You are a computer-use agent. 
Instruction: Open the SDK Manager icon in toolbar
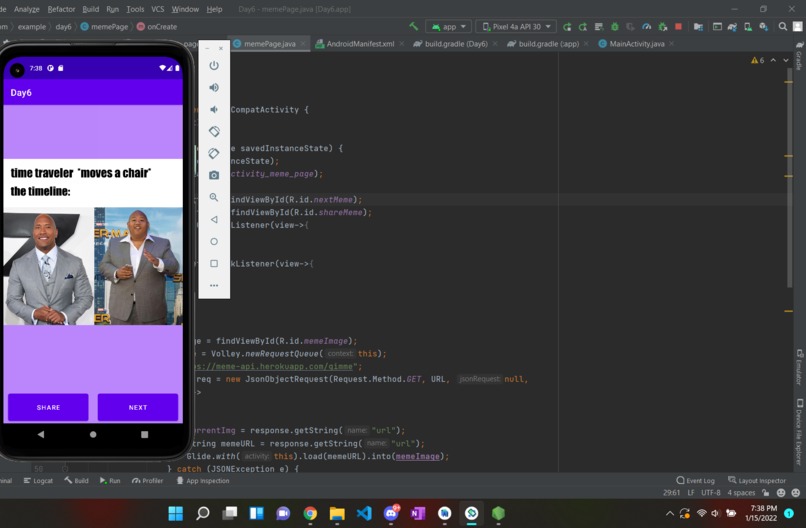tap(764, 26)
